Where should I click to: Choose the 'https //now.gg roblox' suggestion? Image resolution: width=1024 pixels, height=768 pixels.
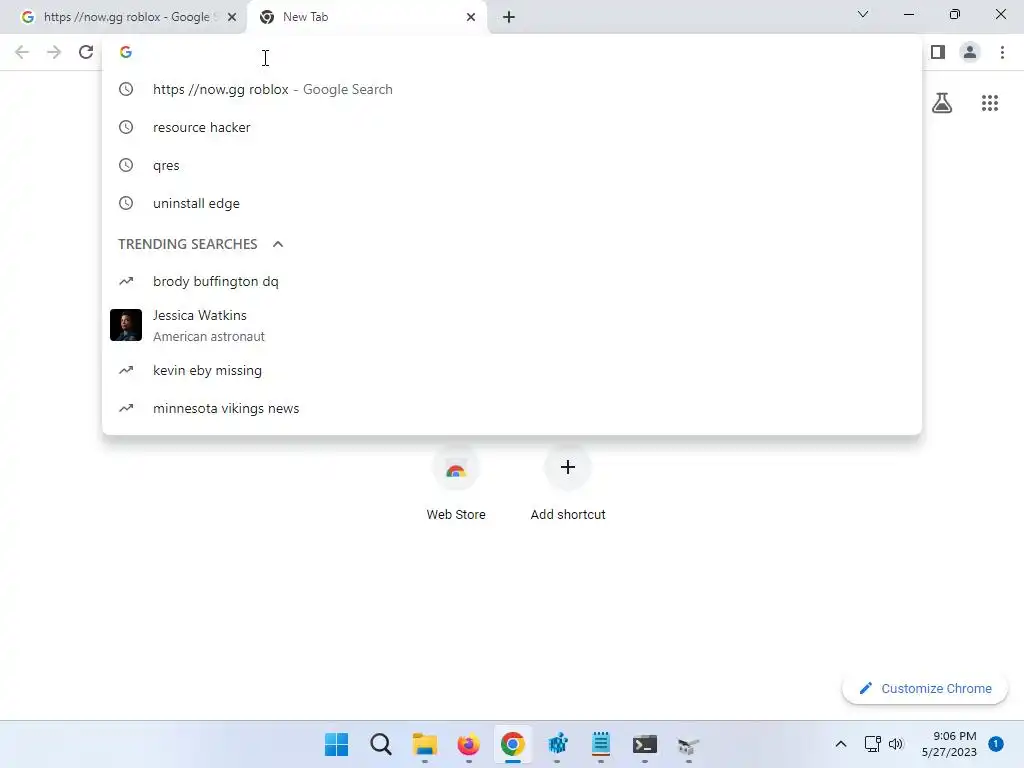click(512, 89)
